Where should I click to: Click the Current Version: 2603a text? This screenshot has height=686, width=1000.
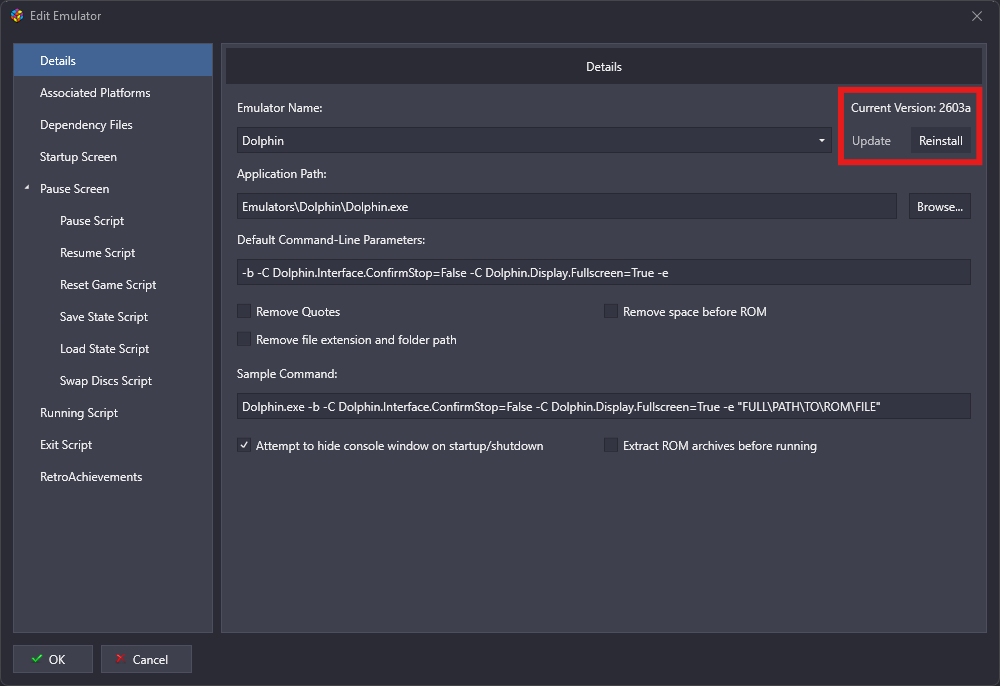coord(910,108)
